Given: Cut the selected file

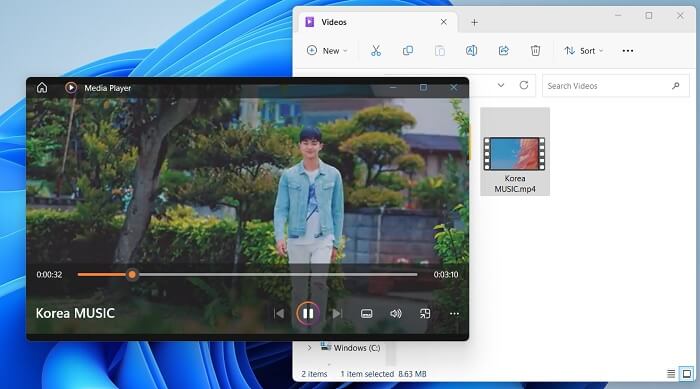Looking at the screenshot, I should [376, 50].
